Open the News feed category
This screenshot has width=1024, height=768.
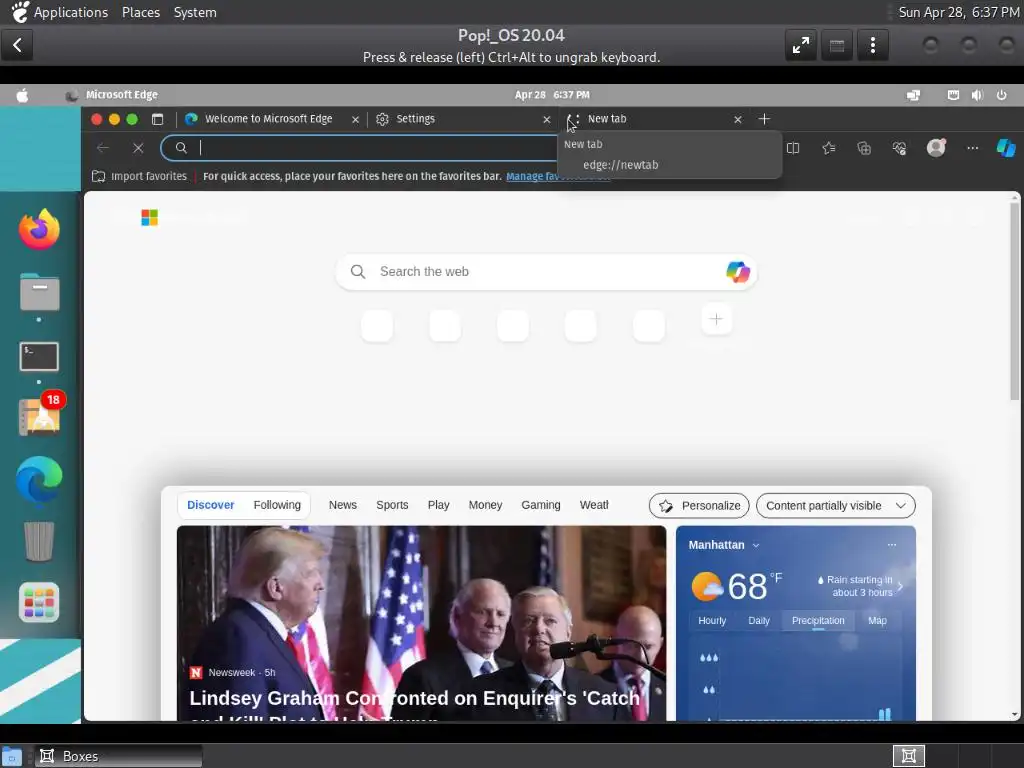point(343,505)
